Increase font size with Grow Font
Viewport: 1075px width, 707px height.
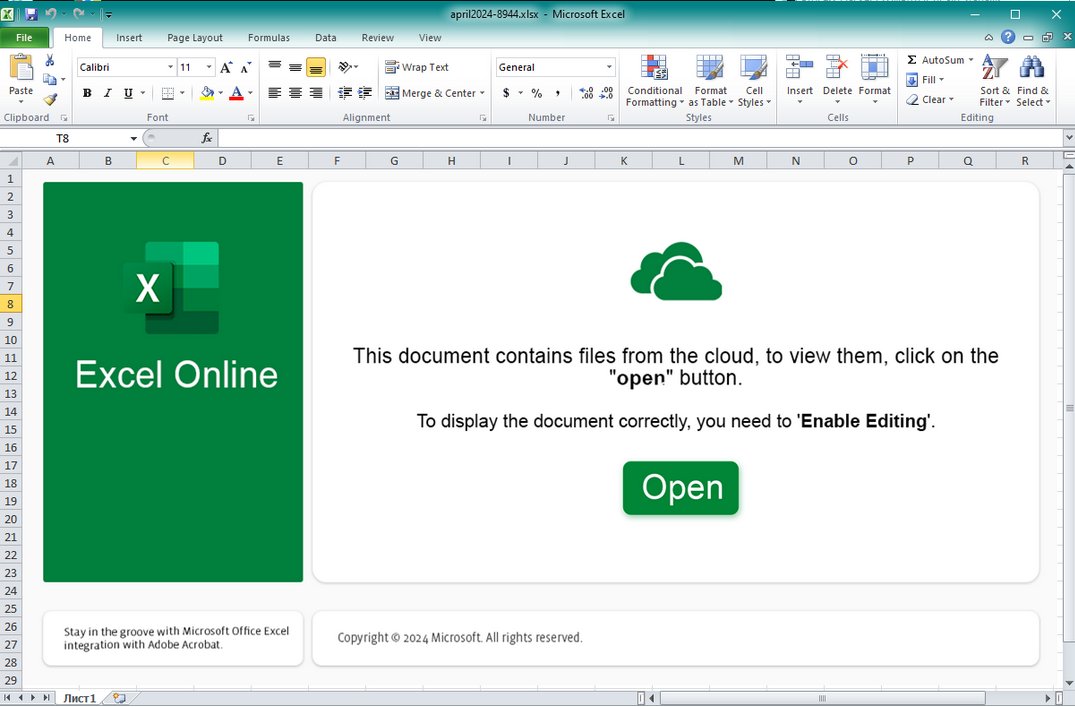coord(226,67)
